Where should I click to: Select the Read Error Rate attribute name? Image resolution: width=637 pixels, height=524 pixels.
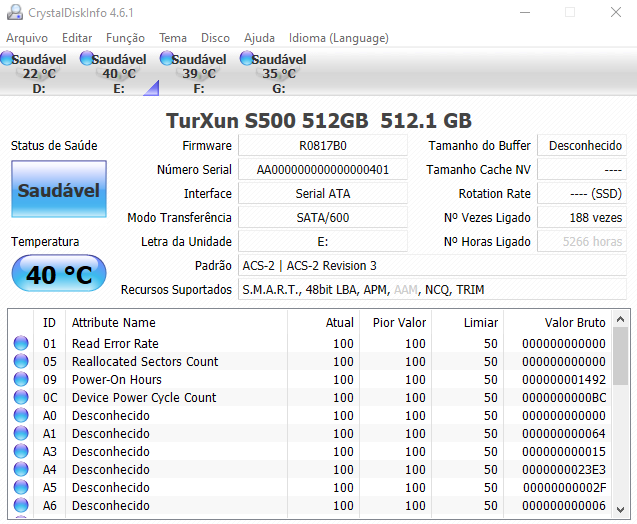coord(115,344)
